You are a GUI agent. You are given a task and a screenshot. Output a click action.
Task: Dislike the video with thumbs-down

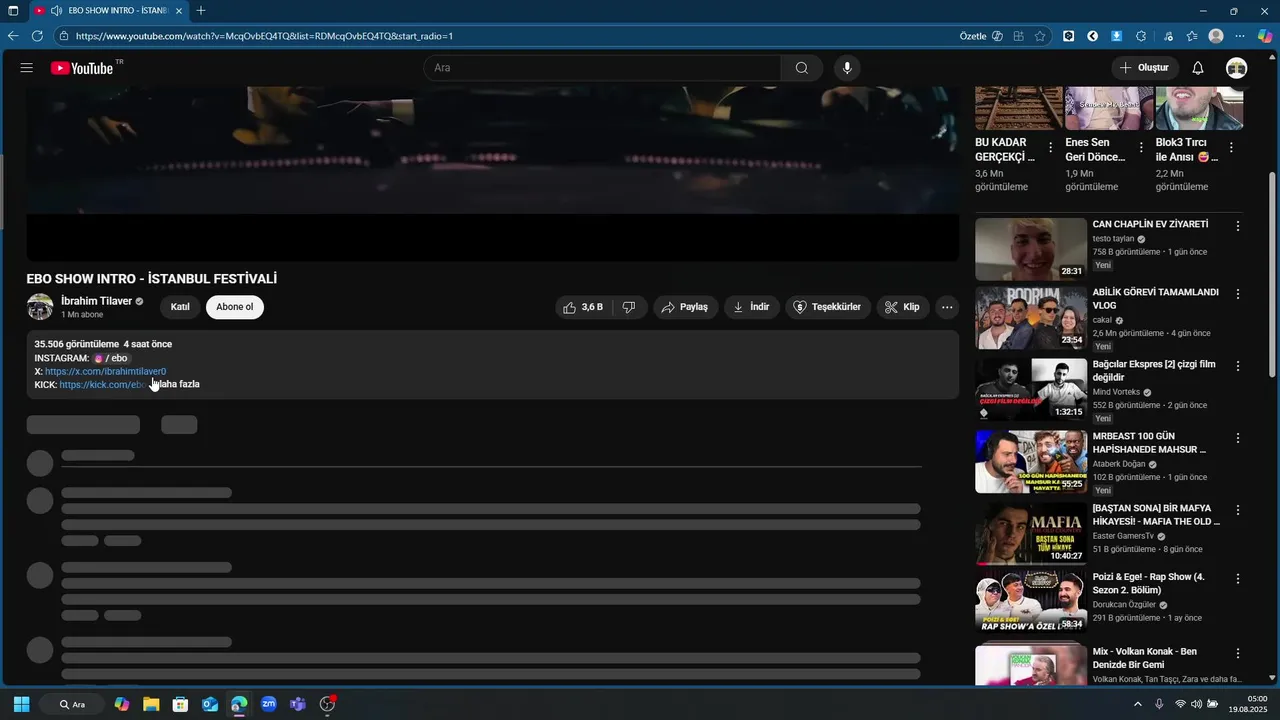629,307
